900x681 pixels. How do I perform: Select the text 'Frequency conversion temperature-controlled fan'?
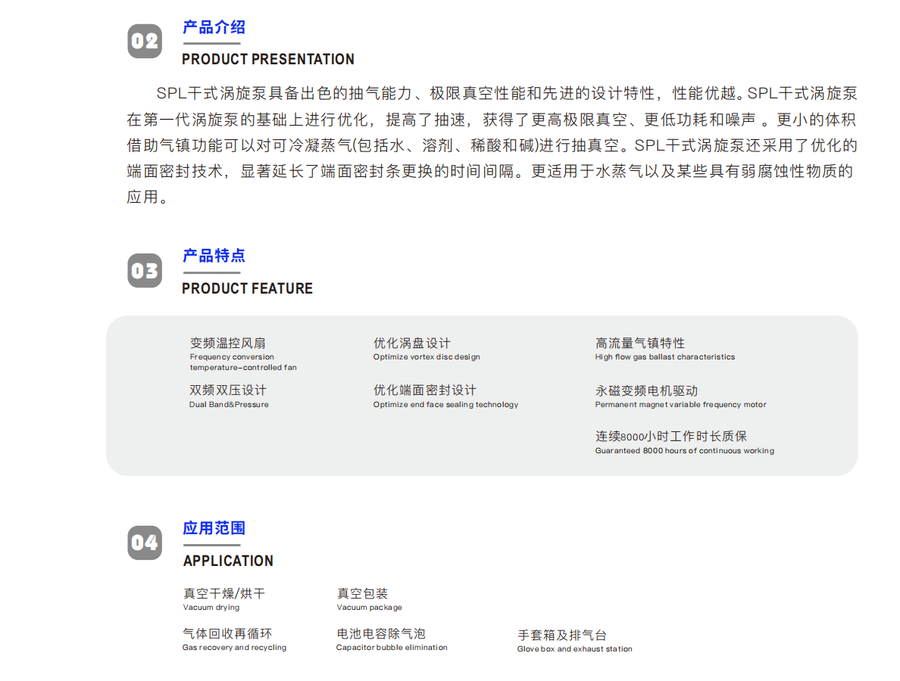[243, 362]
